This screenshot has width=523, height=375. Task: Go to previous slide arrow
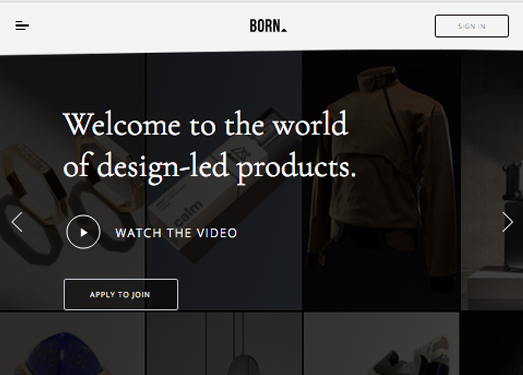point(17,222)
